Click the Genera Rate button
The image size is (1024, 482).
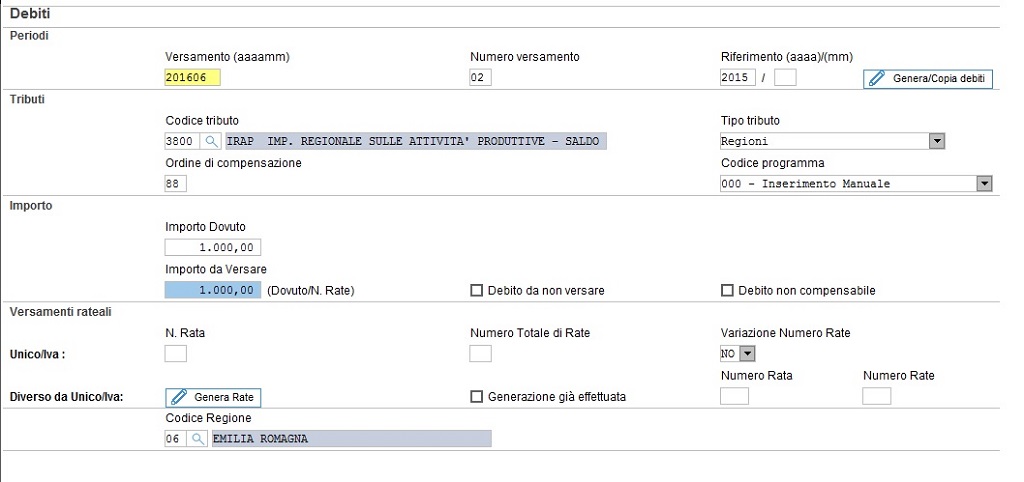(x=214, y=397)
